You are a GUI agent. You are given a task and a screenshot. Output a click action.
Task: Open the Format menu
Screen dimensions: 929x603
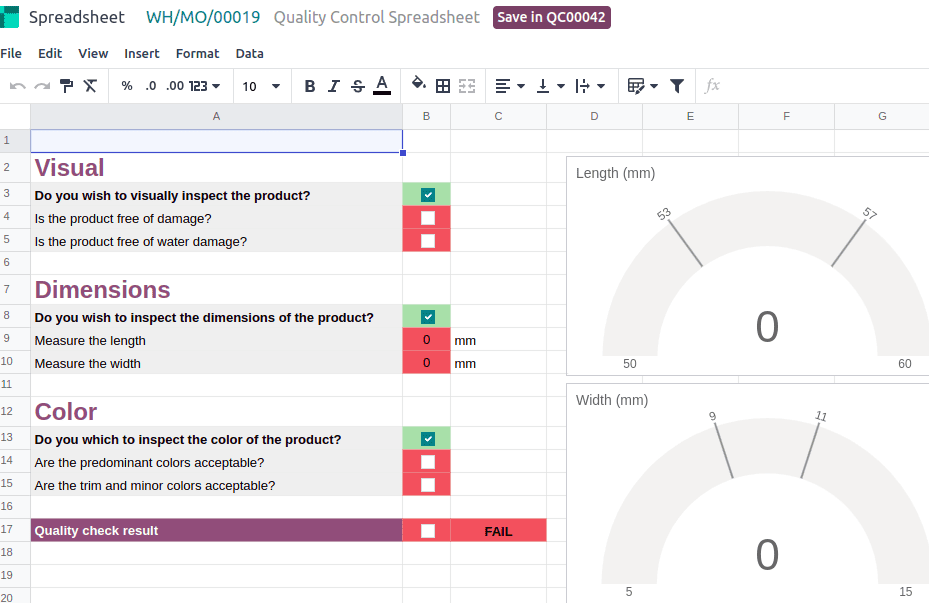click(197, 53)
